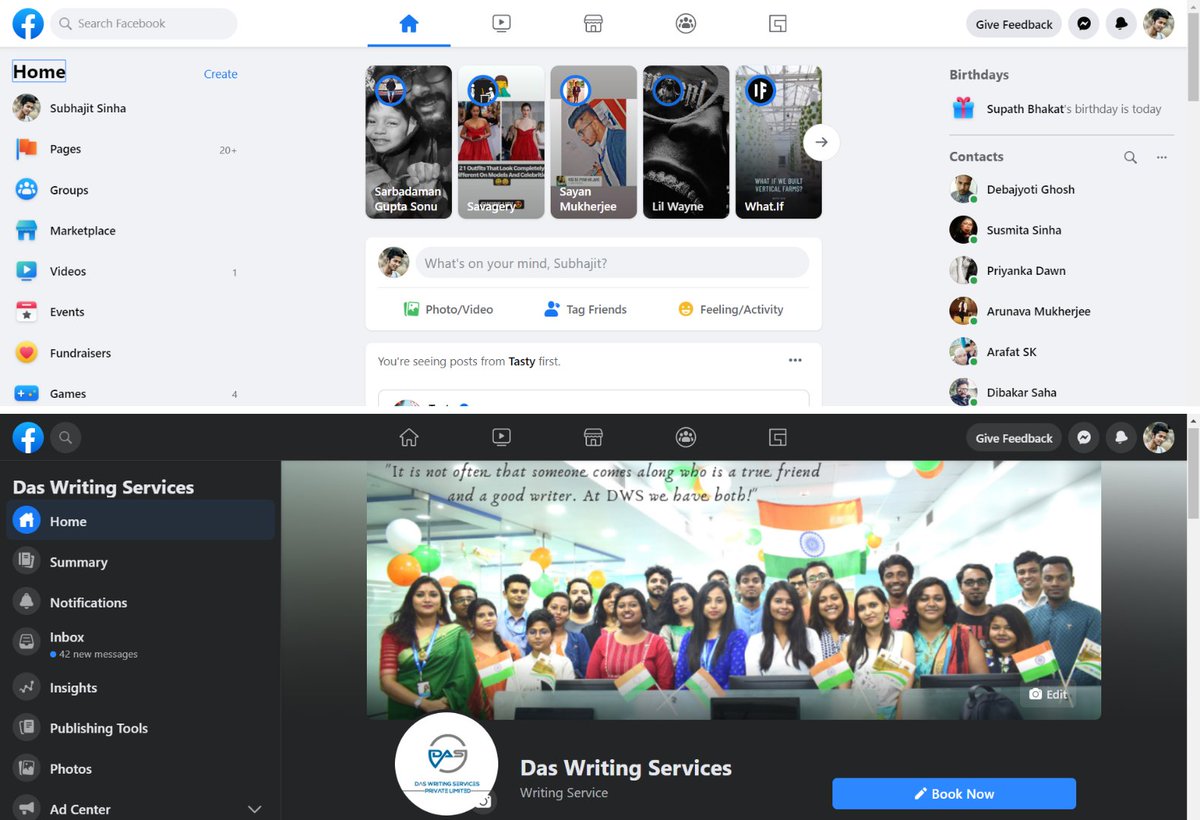
Task: View the Lil Wayne story
Action: (x=686, y=142)
